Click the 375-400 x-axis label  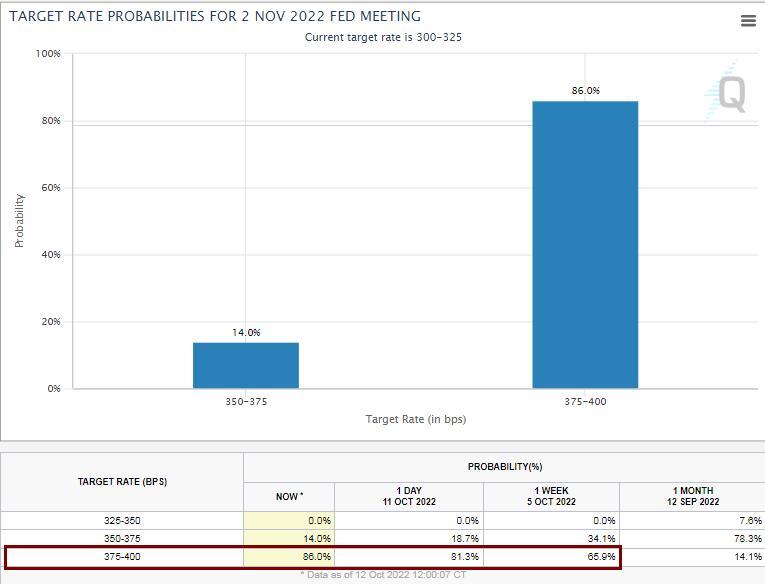585,402
